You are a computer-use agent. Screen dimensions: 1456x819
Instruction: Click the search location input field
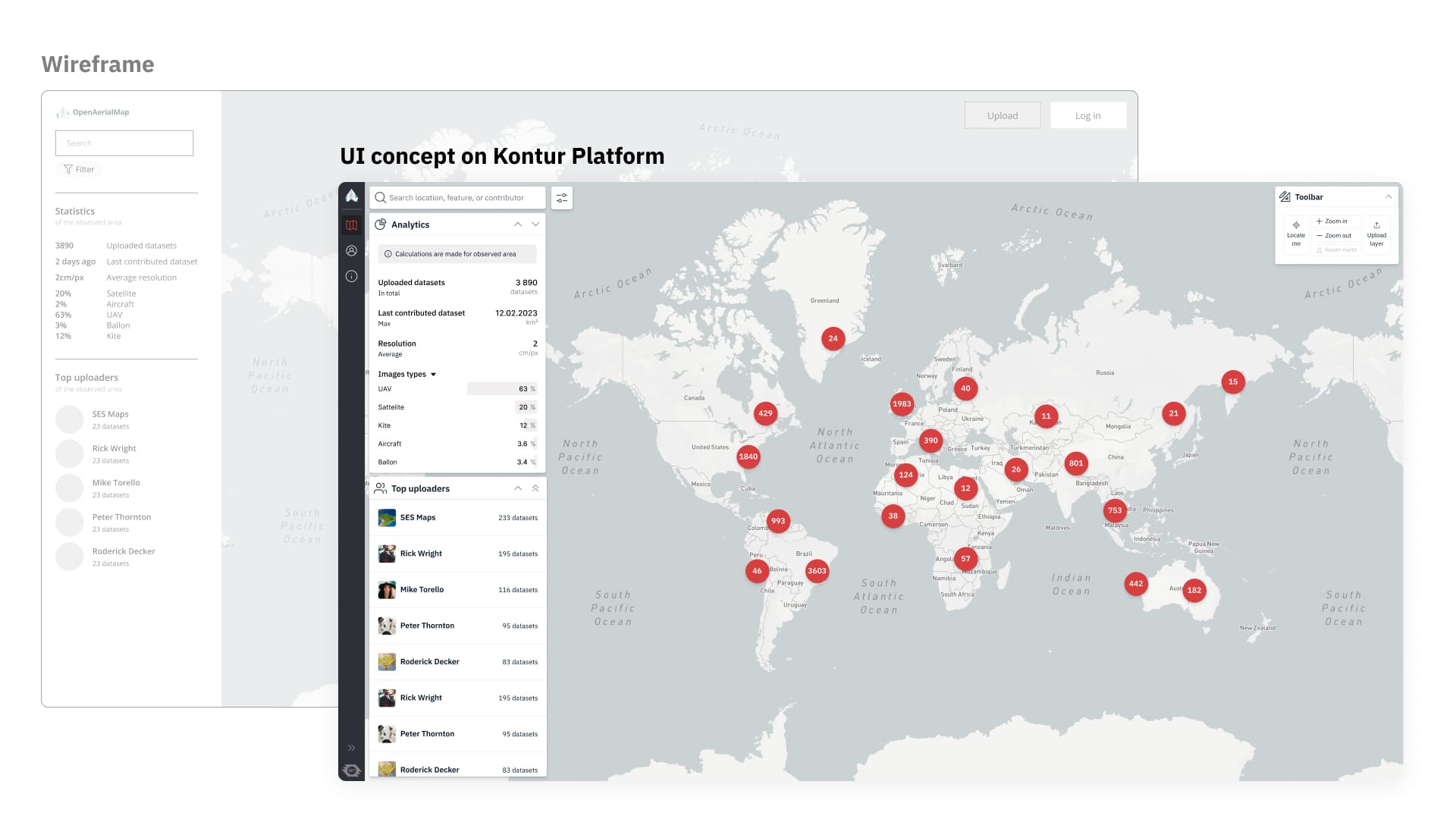[x=455, y=197]
